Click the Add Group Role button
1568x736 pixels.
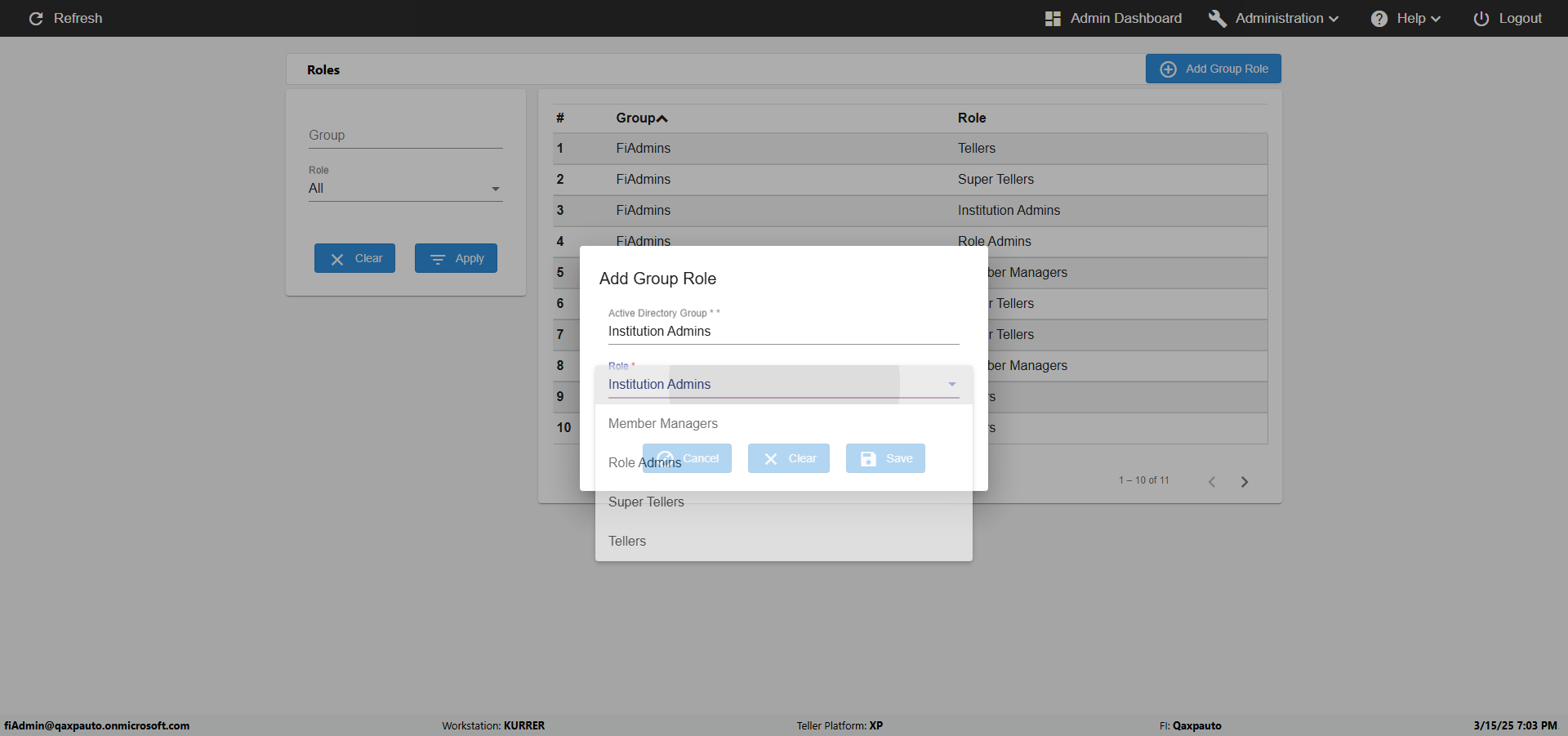click(1214, 69)
